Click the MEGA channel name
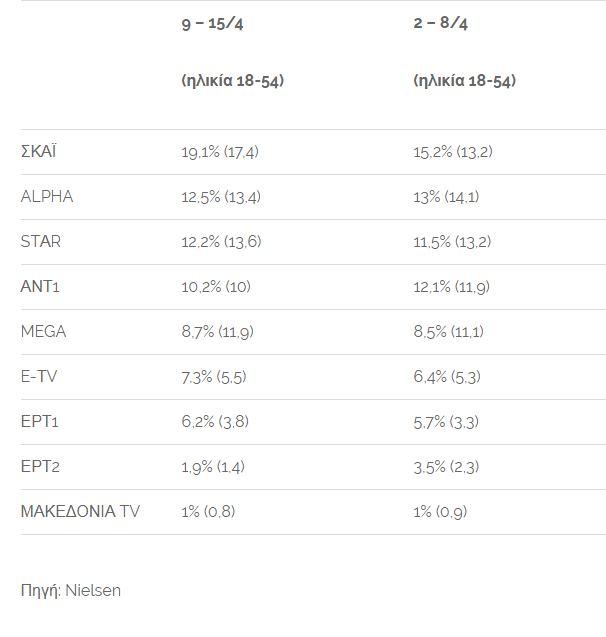The height and width of the screenshot is (637, 606). coord(43,332)
